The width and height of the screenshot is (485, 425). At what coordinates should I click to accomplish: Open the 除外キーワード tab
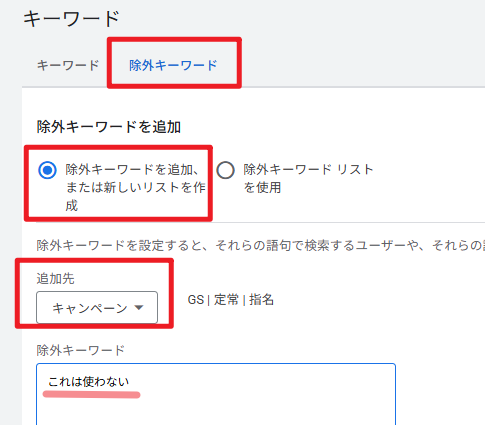coord(173,65)
